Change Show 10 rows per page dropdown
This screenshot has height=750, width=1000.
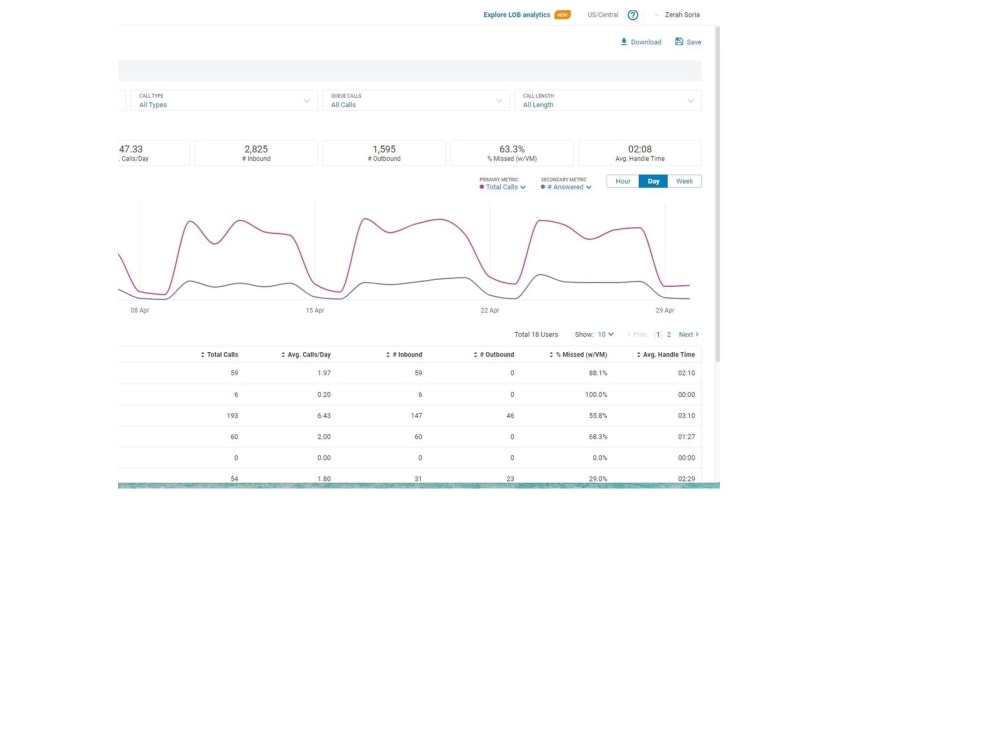tap(605, 334)
